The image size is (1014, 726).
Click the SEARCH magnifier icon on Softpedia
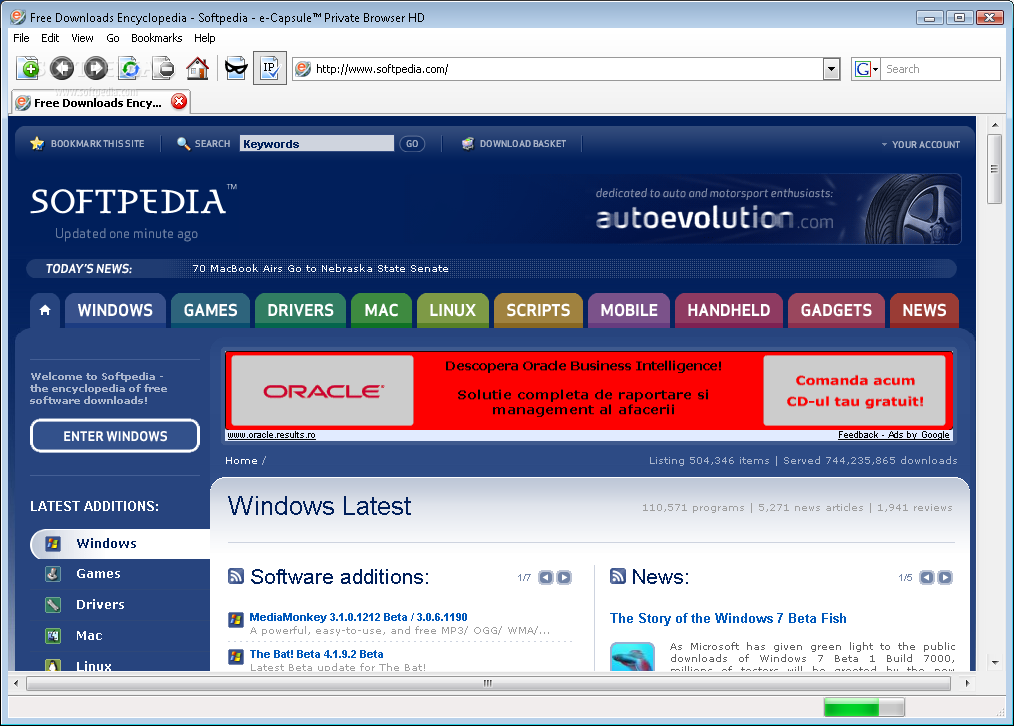click(183, 144)
